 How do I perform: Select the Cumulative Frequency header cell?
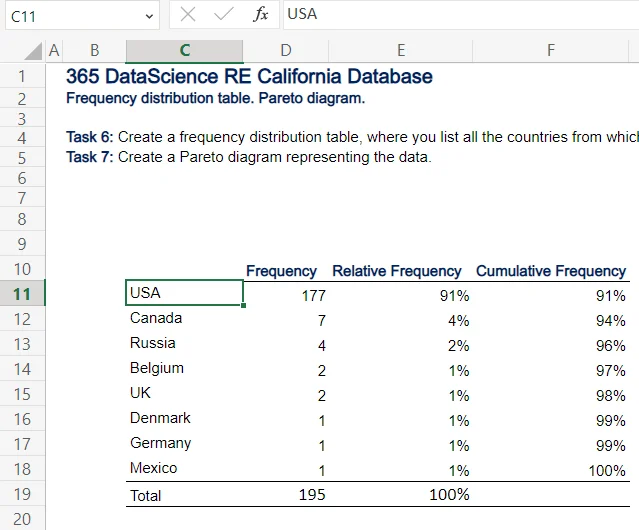tap(551, 271)
